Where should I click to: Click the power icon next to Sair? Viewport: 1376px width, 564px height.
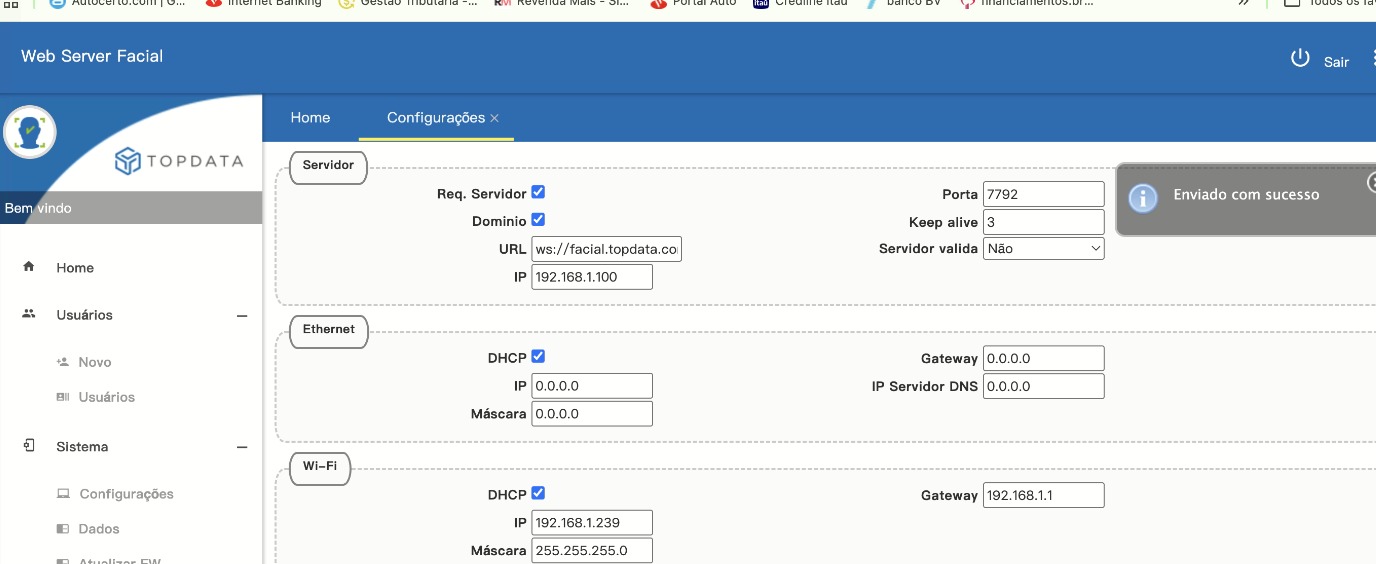tap(1300, 58)
